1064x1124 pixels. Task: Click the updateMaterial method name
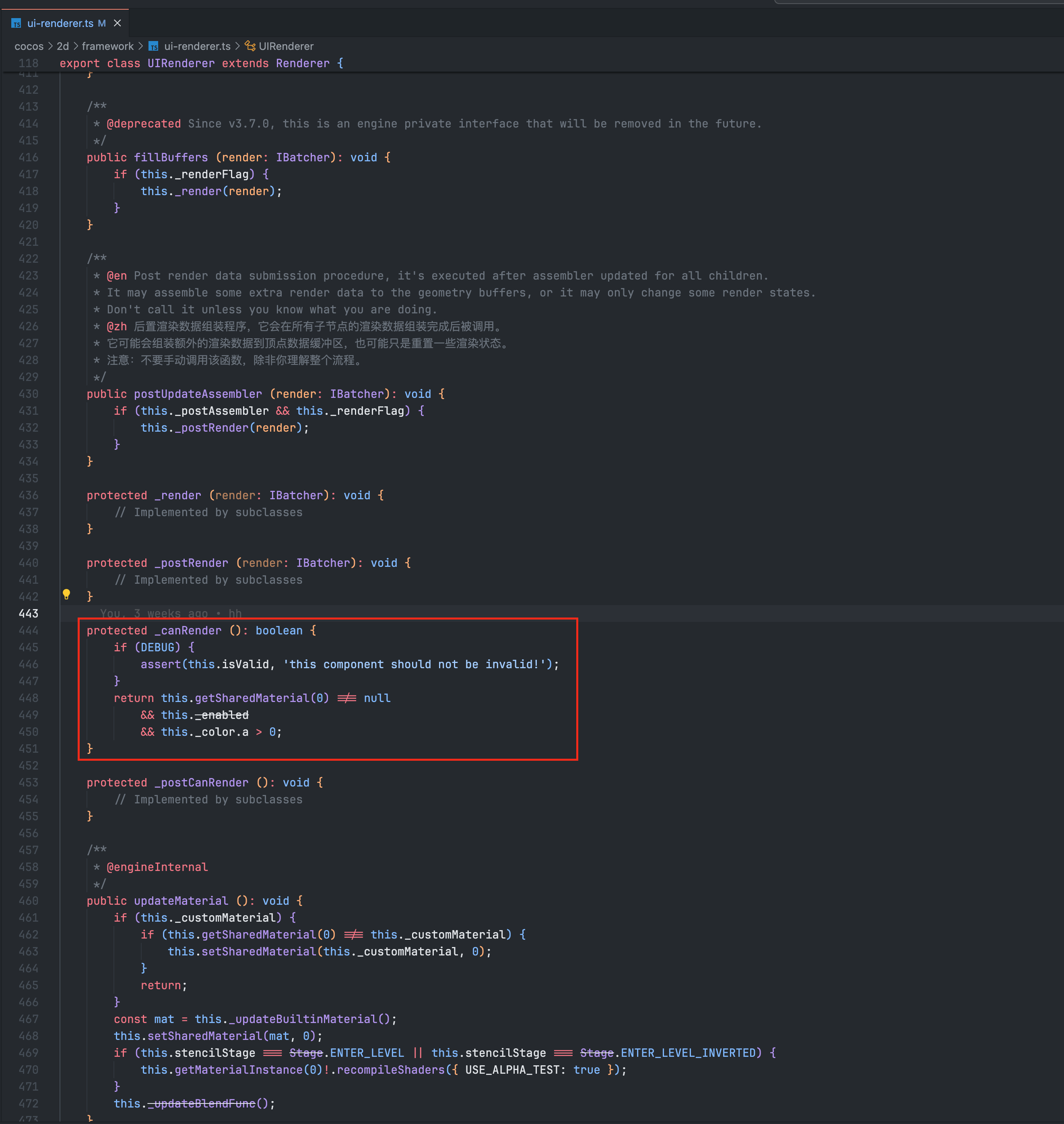pos(181,901)
